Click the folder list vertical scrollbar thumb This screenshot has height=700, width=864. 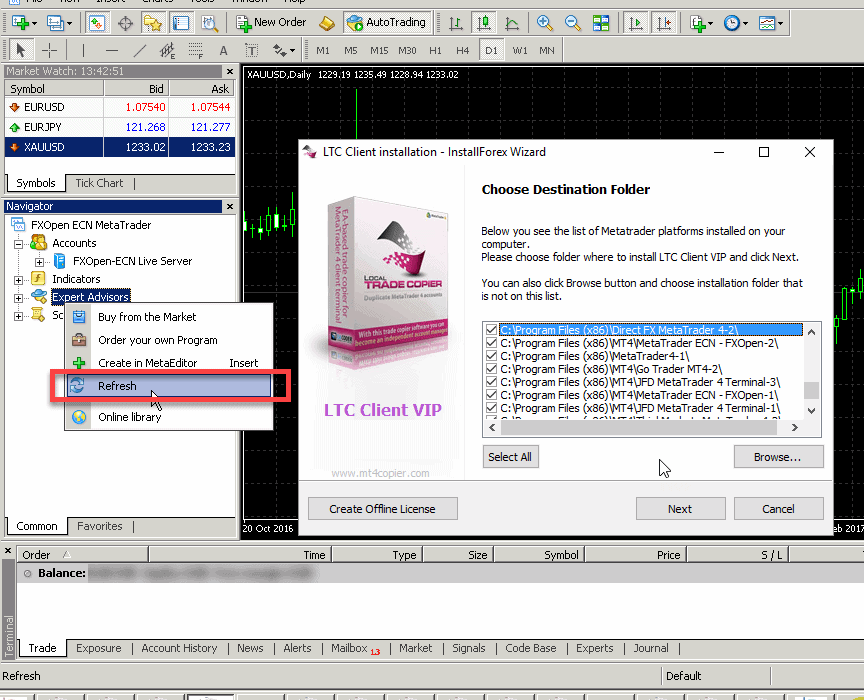(811, 390)
